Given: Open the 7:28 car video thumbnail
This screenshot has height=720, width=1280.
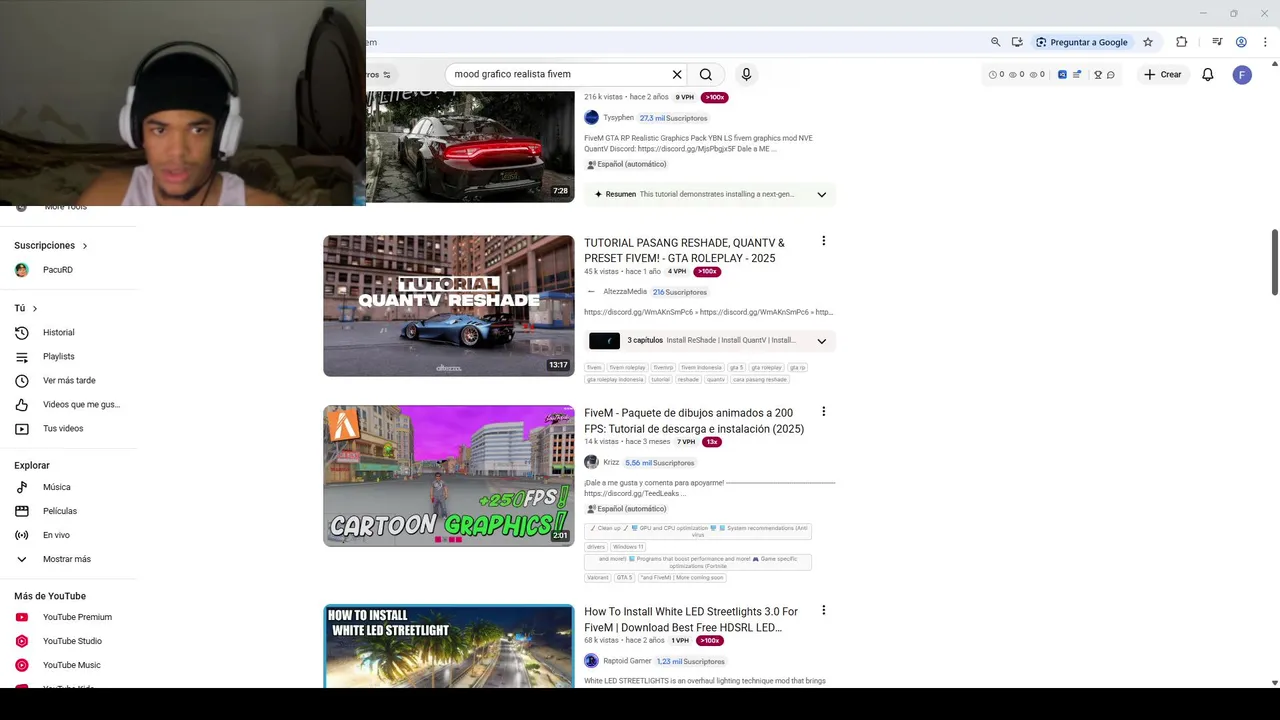Looking at the screenshot, I should click(x=470, y=147).
